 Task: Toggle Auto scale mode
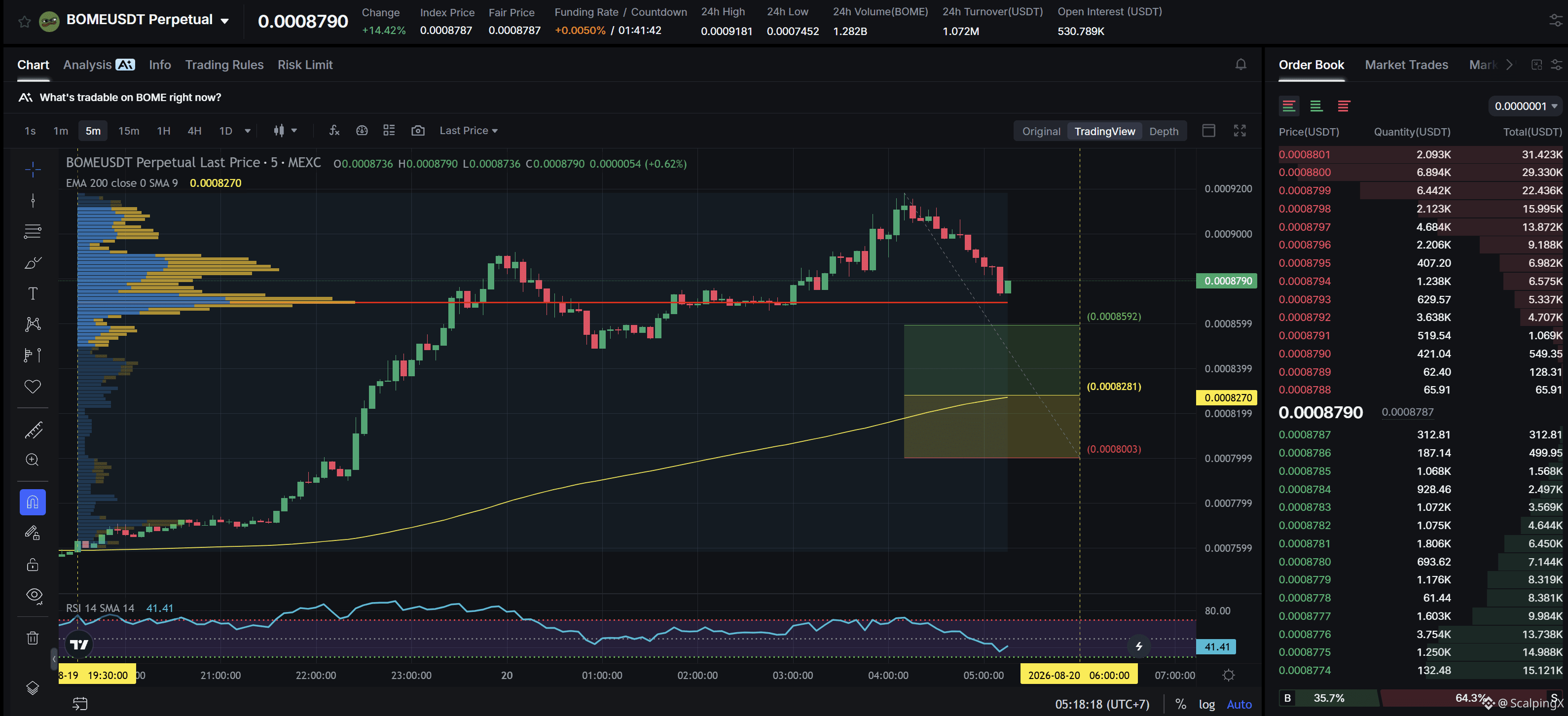[1239, 705]
